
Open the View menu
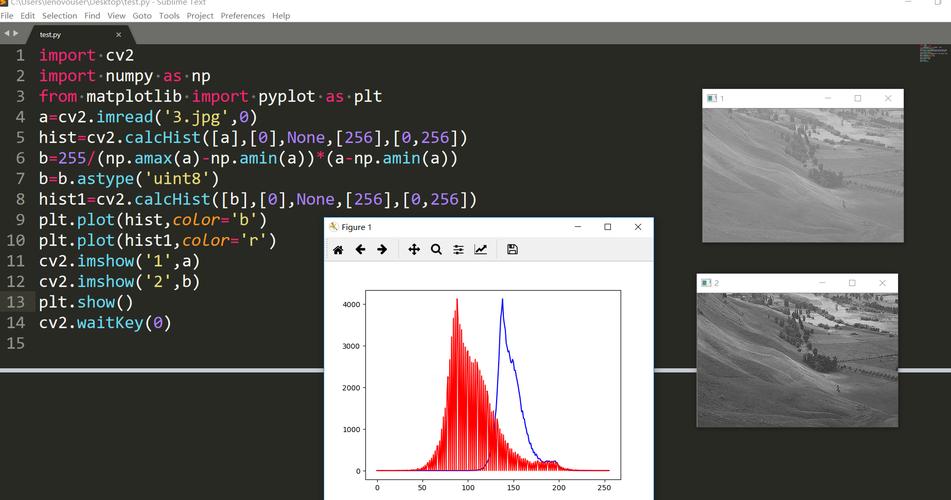(x=116, y=16)
